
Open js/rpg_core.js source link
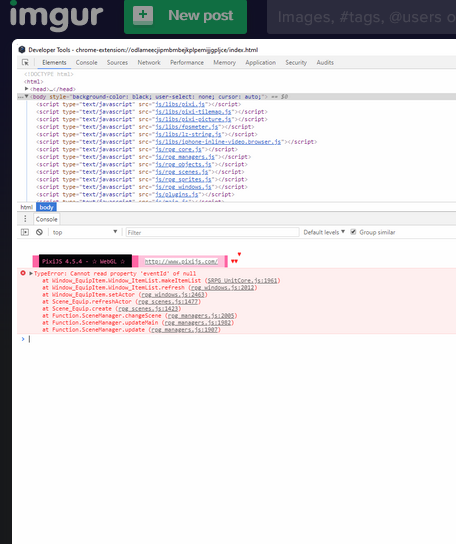point(178,149)
